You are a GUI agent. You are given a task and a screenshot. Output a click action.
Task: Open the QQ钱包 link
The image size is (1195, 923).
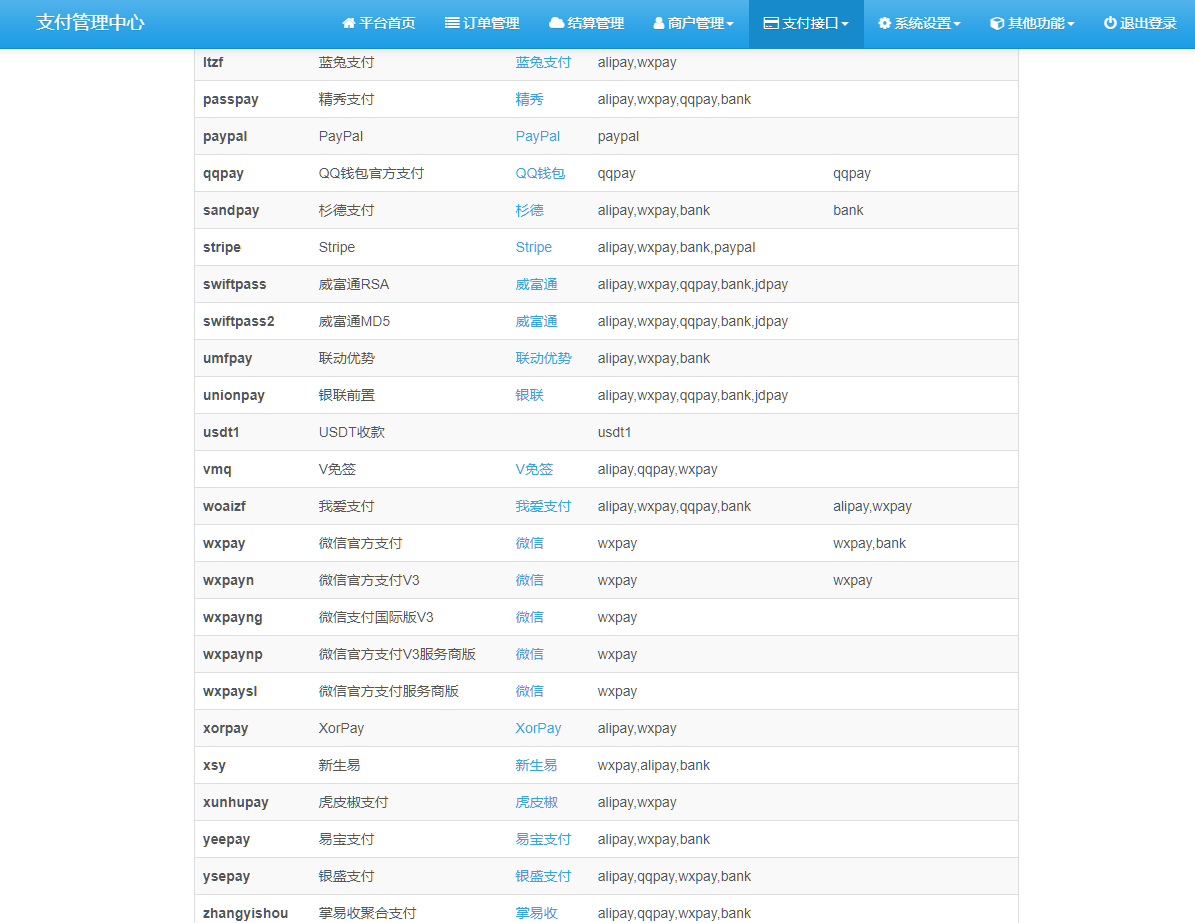coord(540,173)
